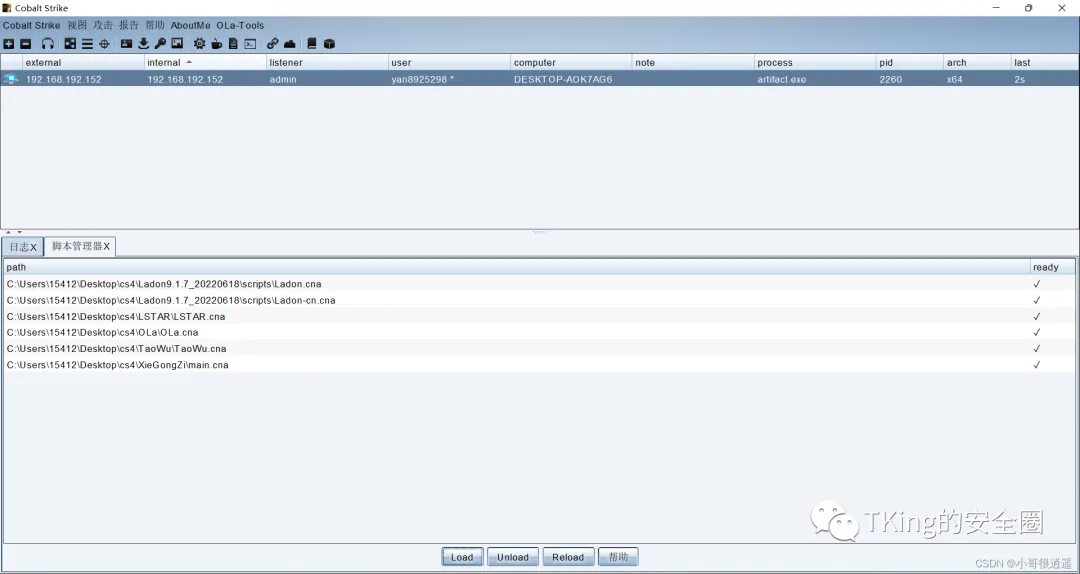
Task: Sort by computer column header
Action: 571,63
